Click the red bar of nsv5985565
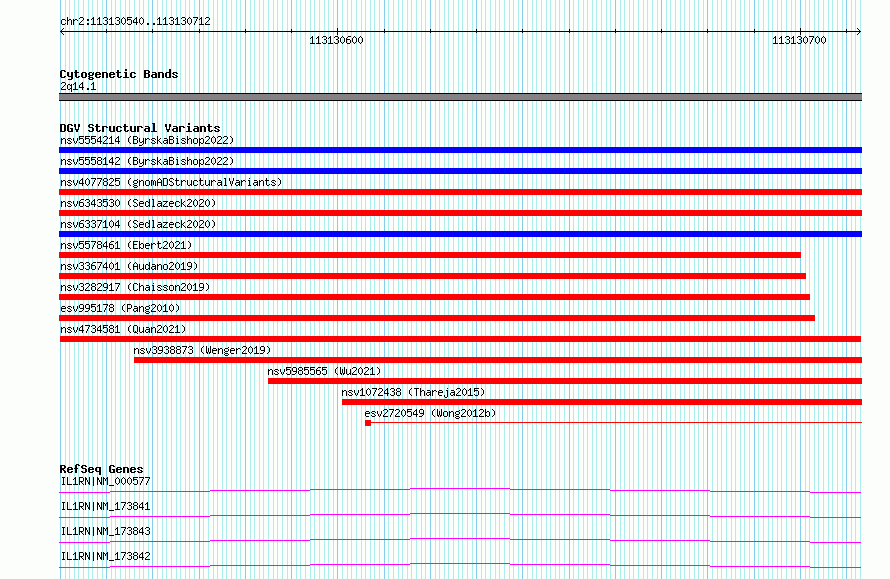The image size is (890, 579). [x=565, y=381]
